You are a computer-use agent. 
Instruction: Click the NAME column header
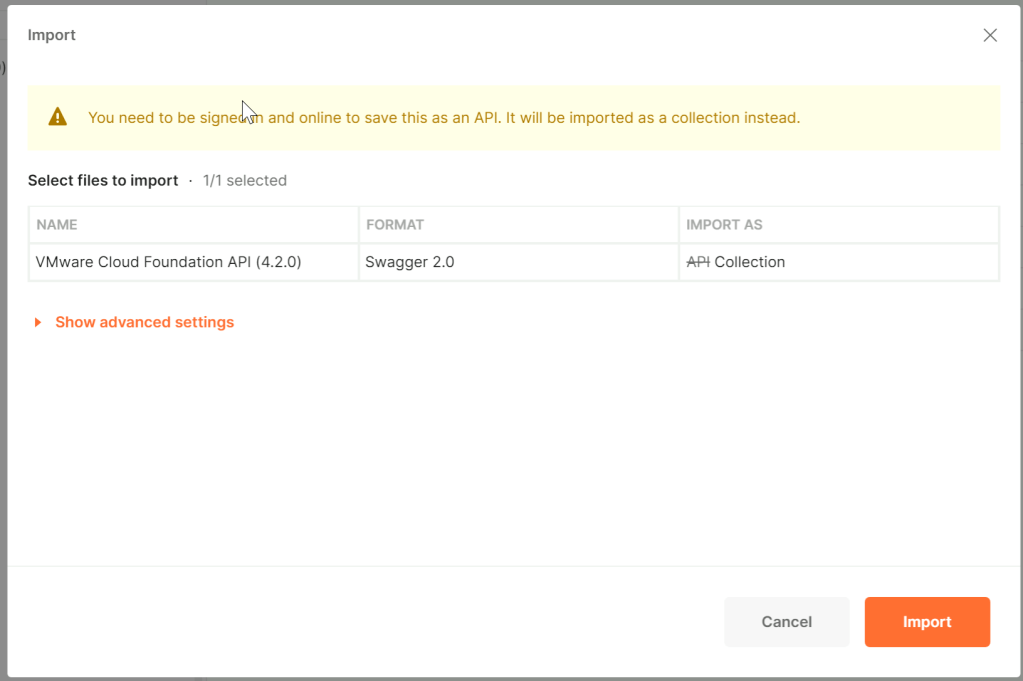coord(57,225)
